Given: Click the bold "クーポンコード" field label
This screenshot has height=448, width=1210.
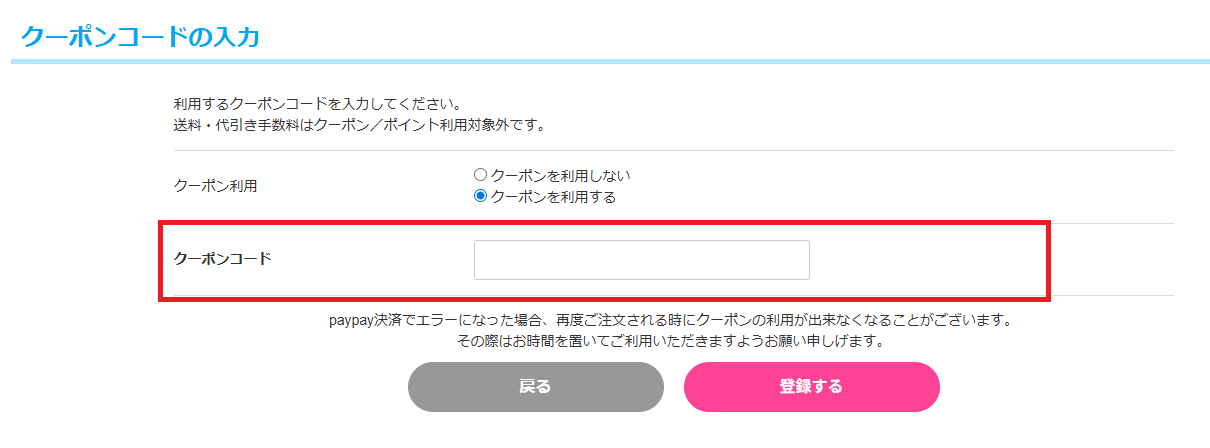Looking at the screenshot, I should coord(222,259).
